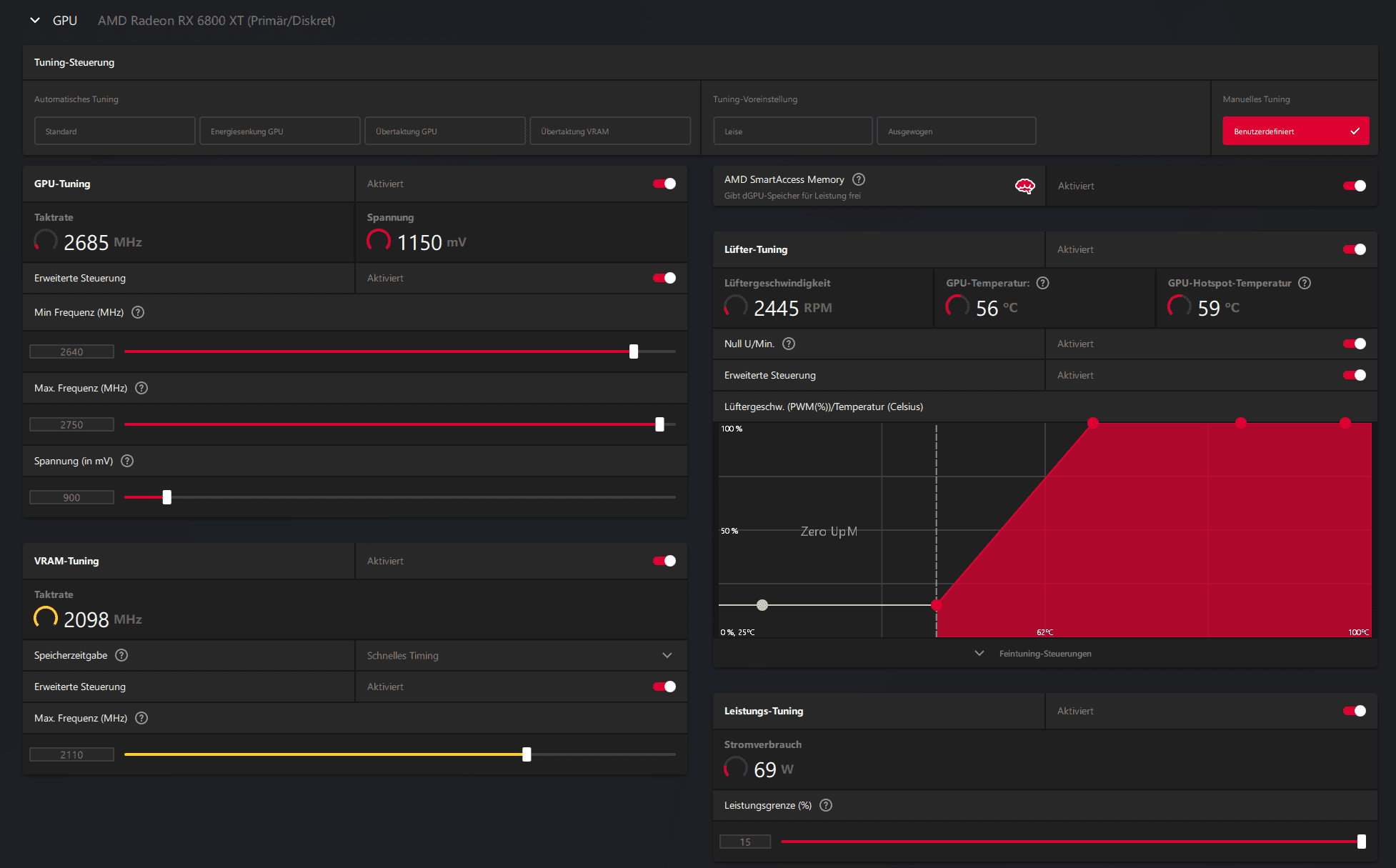Select the Übertaktung GPU auto tuning preset
Viewport: 1396px width, 868px height.
444,131
